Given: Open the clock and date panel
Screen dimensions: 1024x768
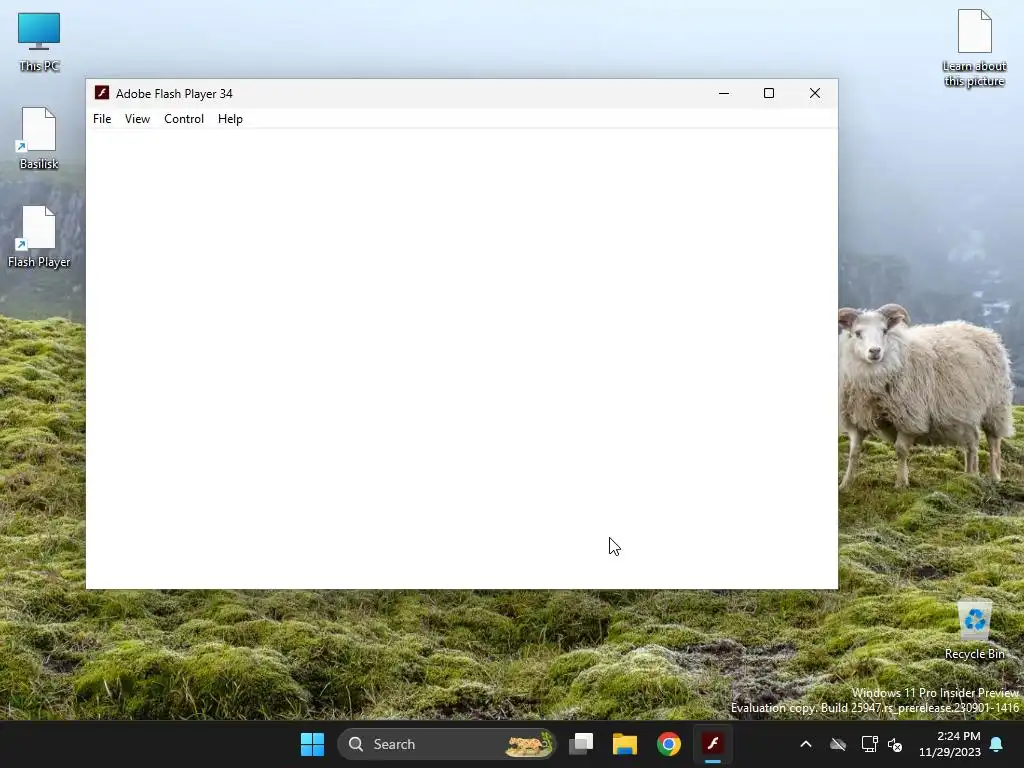Looking at the screenshot, I should (x=950, y=744).
